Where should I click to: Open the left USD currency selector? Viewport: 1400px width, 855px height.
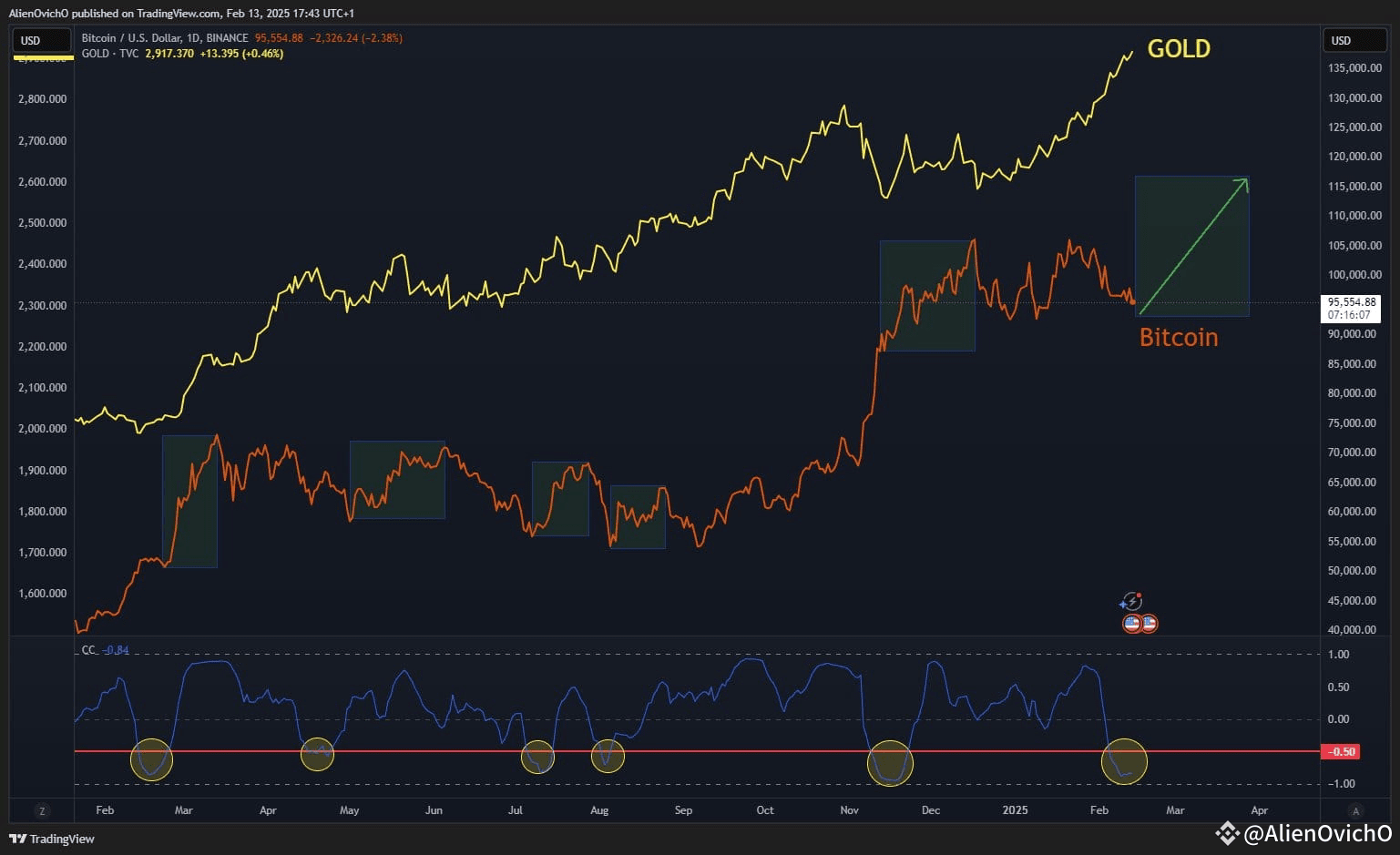click(x=41, y=41)
